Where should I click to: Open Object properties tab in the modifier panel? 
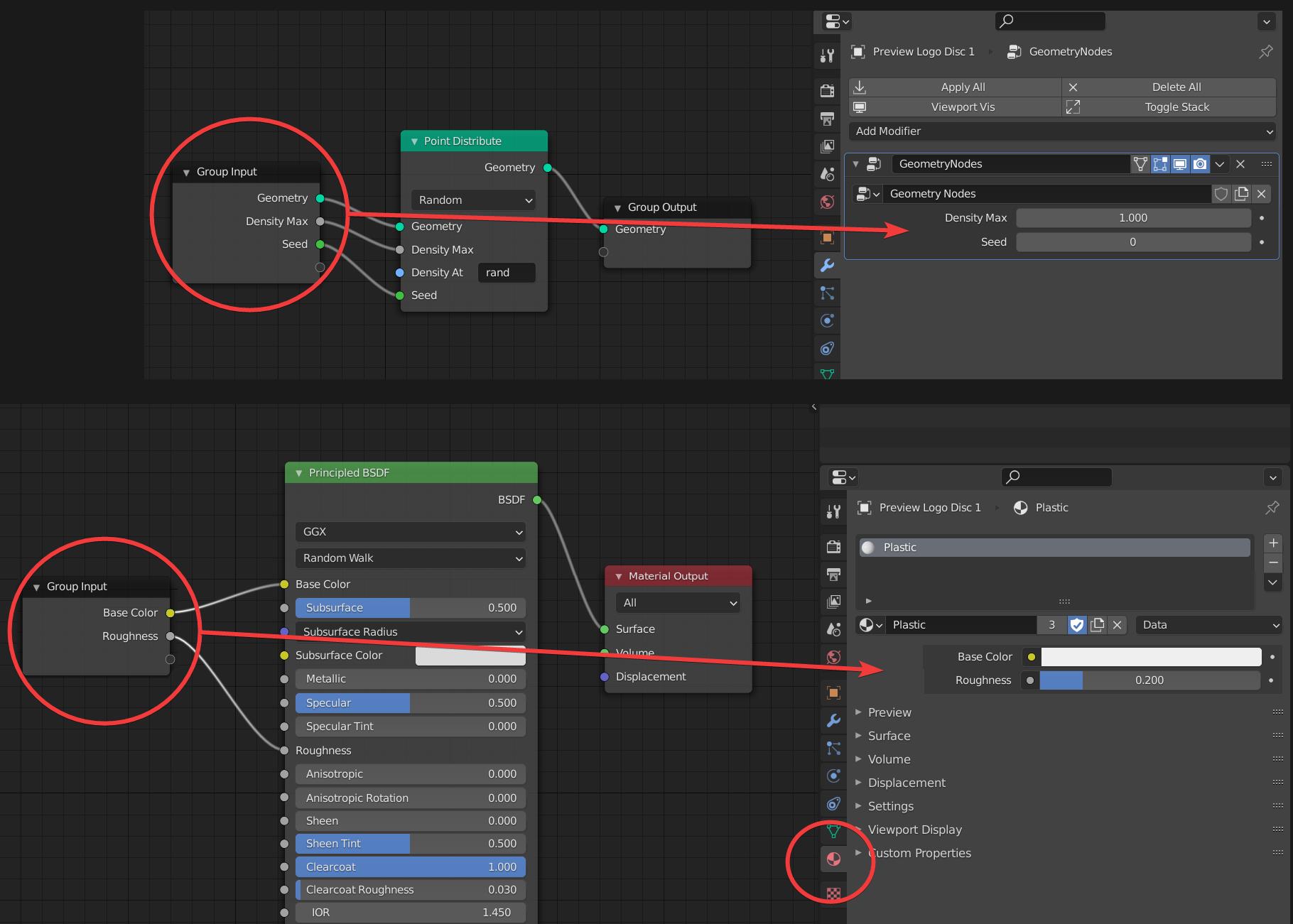click(x=827, y=237)
